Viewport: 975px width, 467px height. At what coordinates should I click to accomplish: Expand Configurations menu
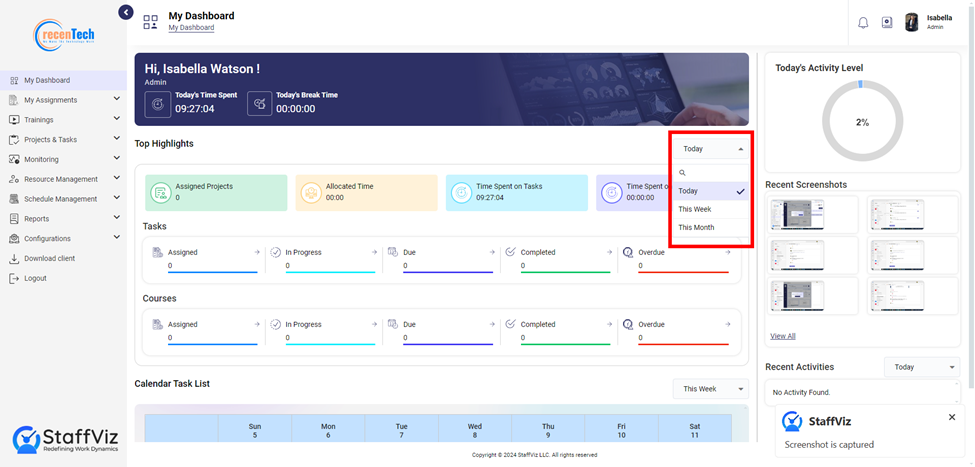tap(117, 238)
